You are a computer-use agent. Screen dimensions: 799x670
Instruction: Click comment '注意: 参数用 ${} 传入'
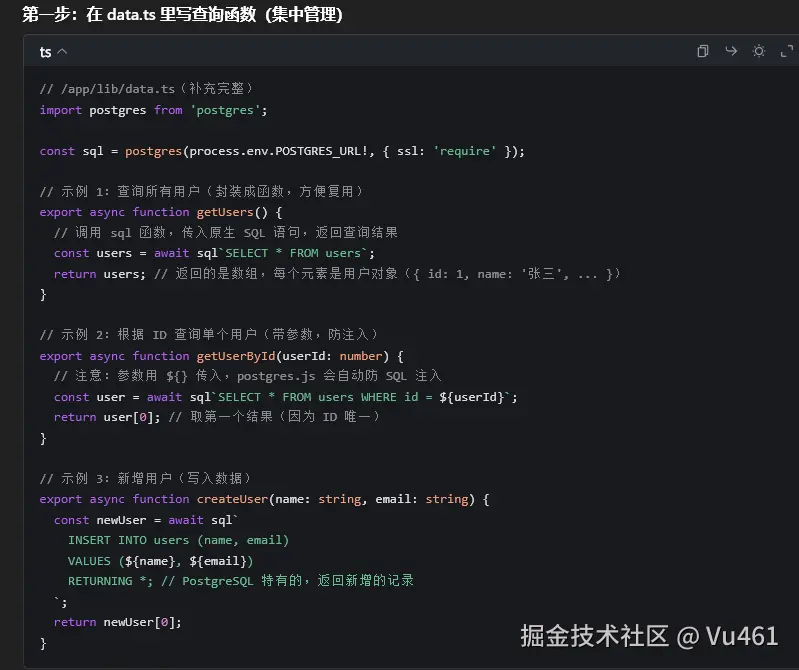[248, 376]
